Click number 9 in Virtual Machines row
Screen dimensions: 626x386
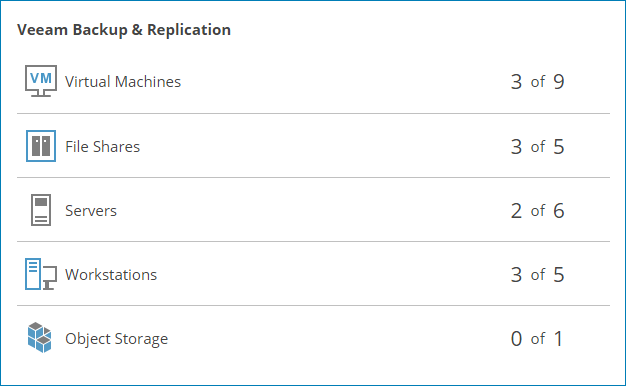tap(559, 82)
